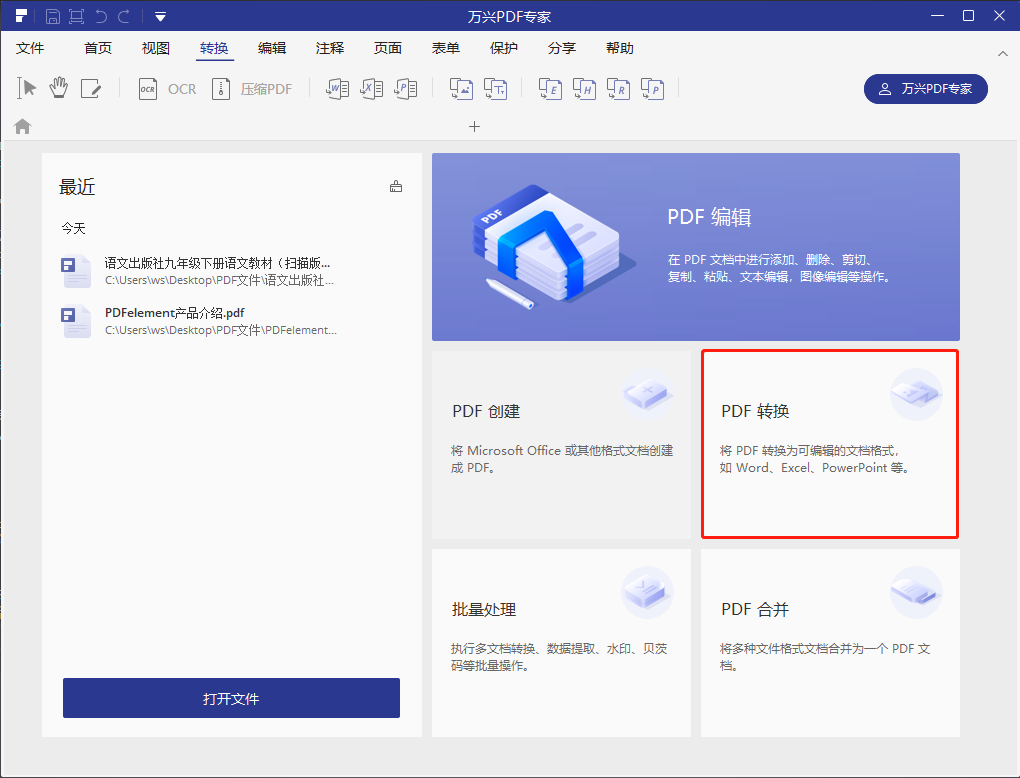
Task: Click the redo icon in the title bar
Action: point(123,15)
